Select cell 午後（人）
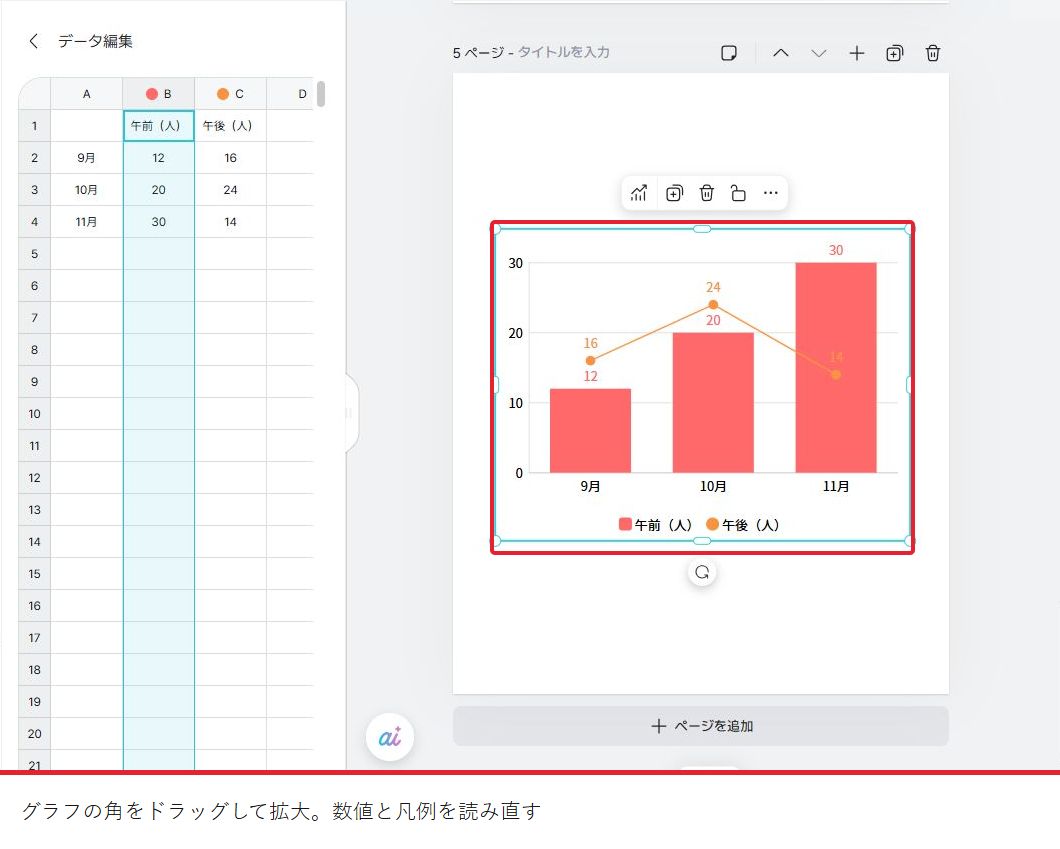 [x=231, y=126]
